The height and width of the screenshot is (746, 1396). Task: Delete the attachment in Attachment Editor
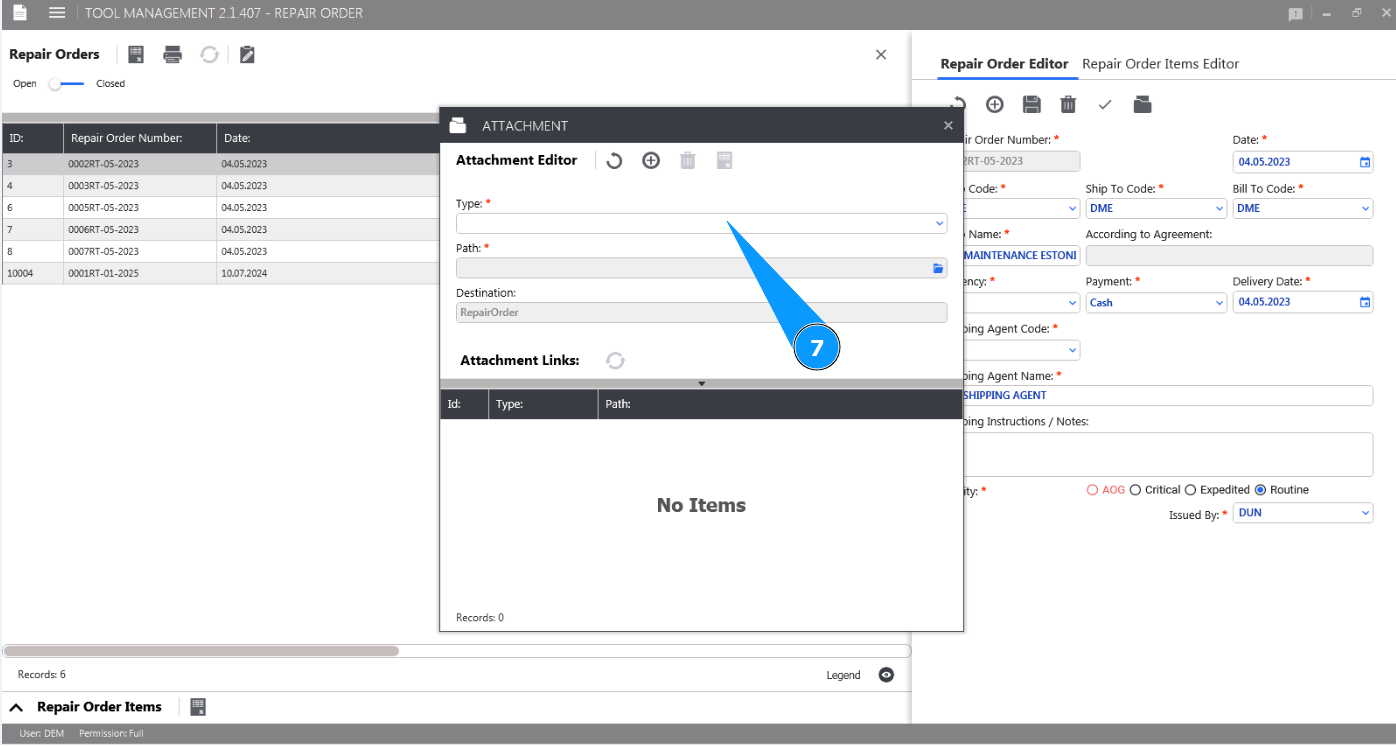(x=688, y=160)
